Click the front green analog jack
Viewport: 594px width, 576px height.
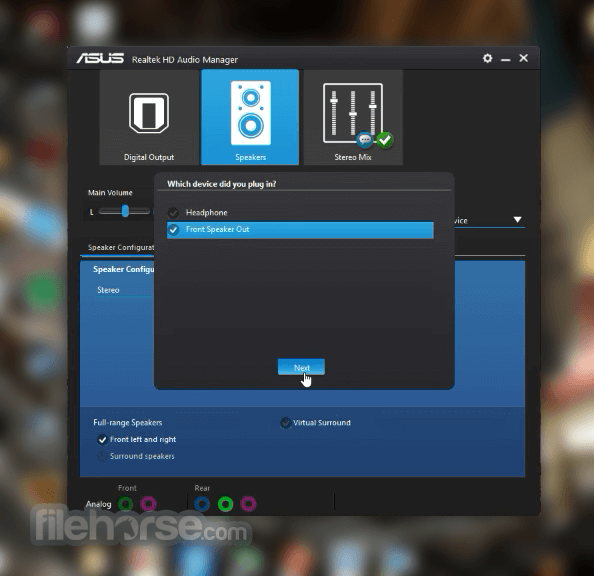[125, 504]
